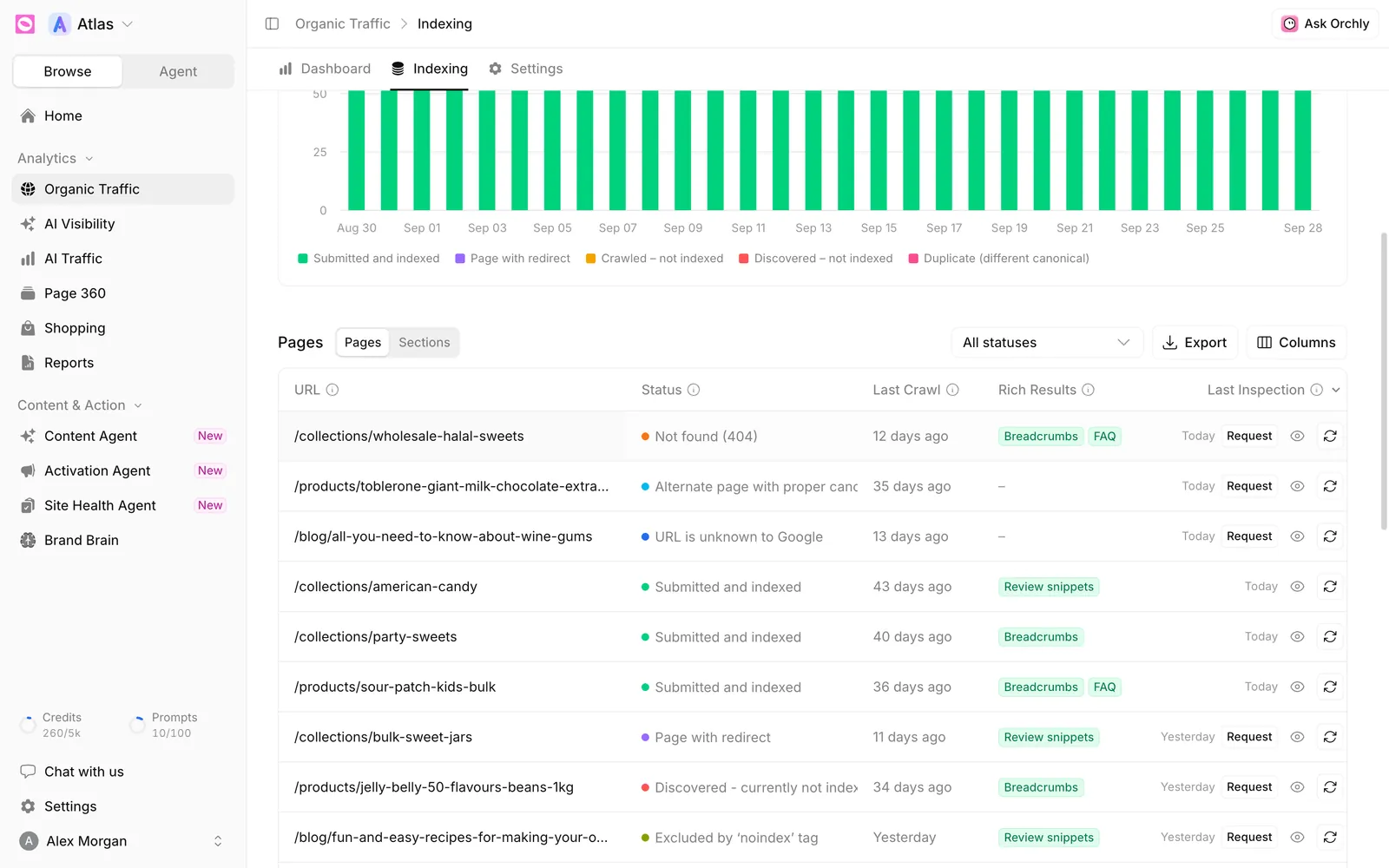The height and width of the screenshot is (868, 1389).
Task: Click Crawled – not indexed orange swatch
Action: (x=590, y=259)
